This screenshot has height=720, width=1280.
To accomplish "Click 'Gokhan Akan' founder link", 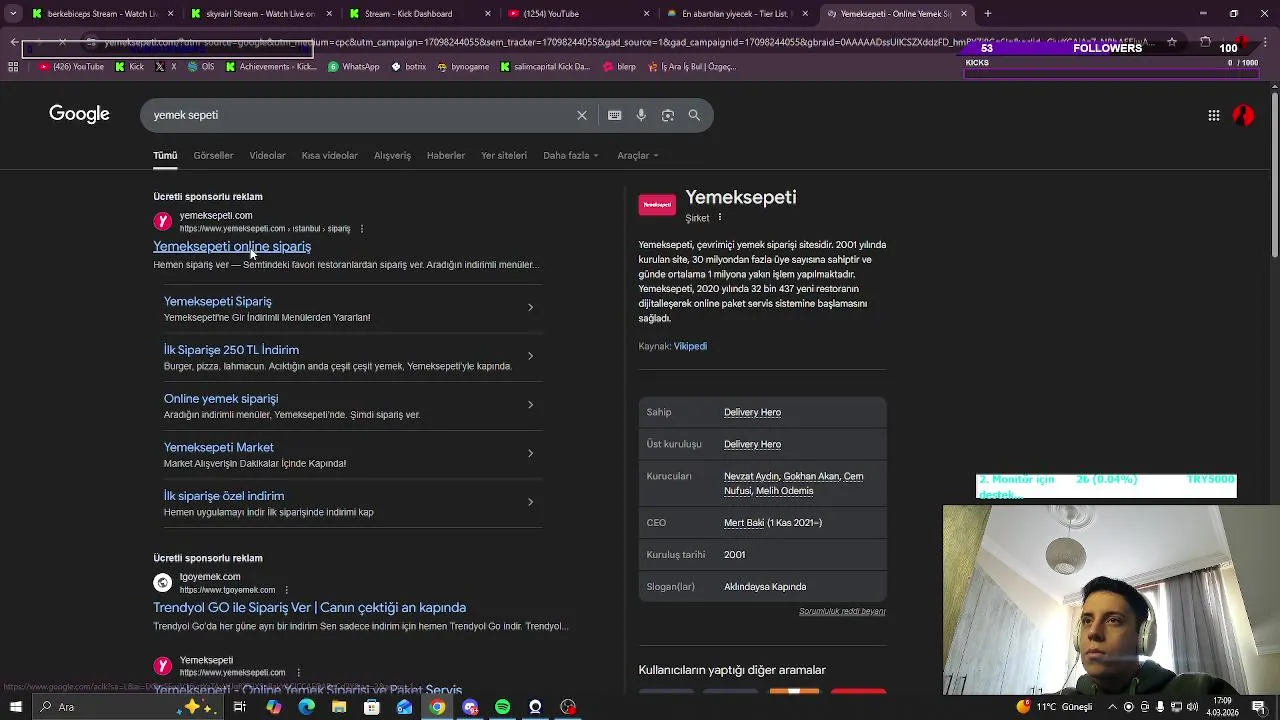I will (811, 476).
